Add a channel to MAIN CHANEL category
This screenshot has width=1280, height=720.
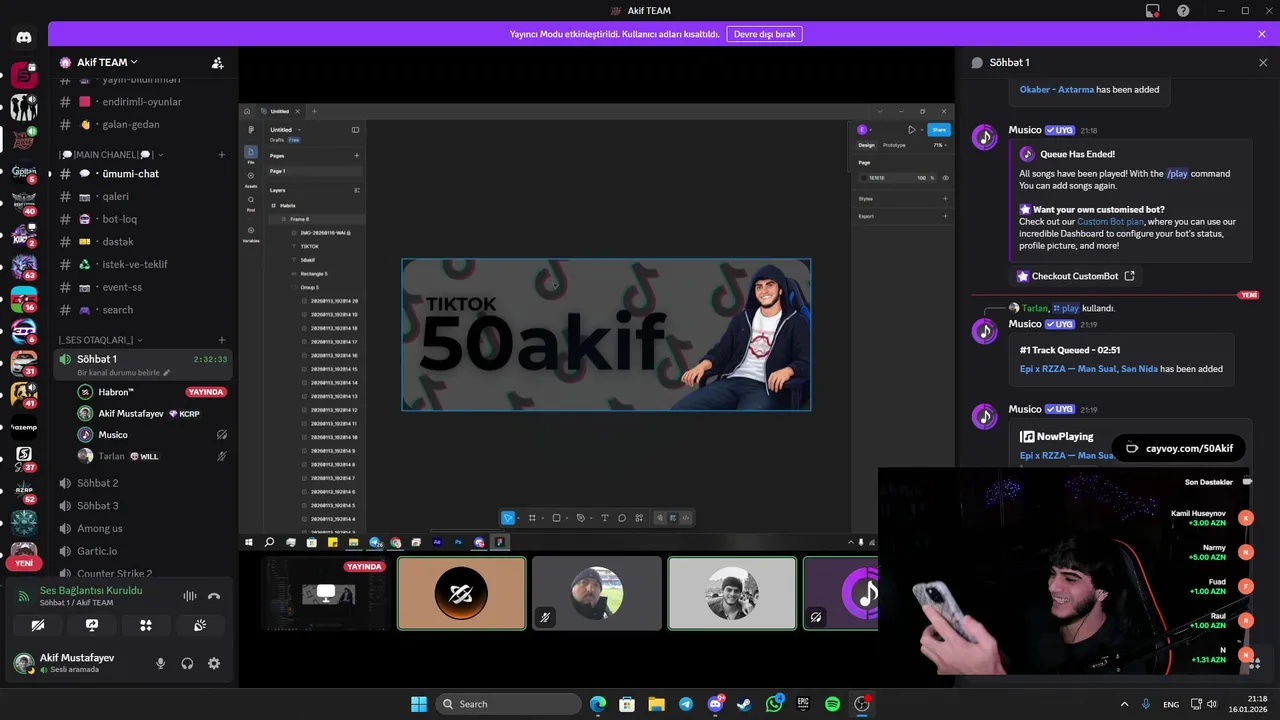[x=222, y=155]
